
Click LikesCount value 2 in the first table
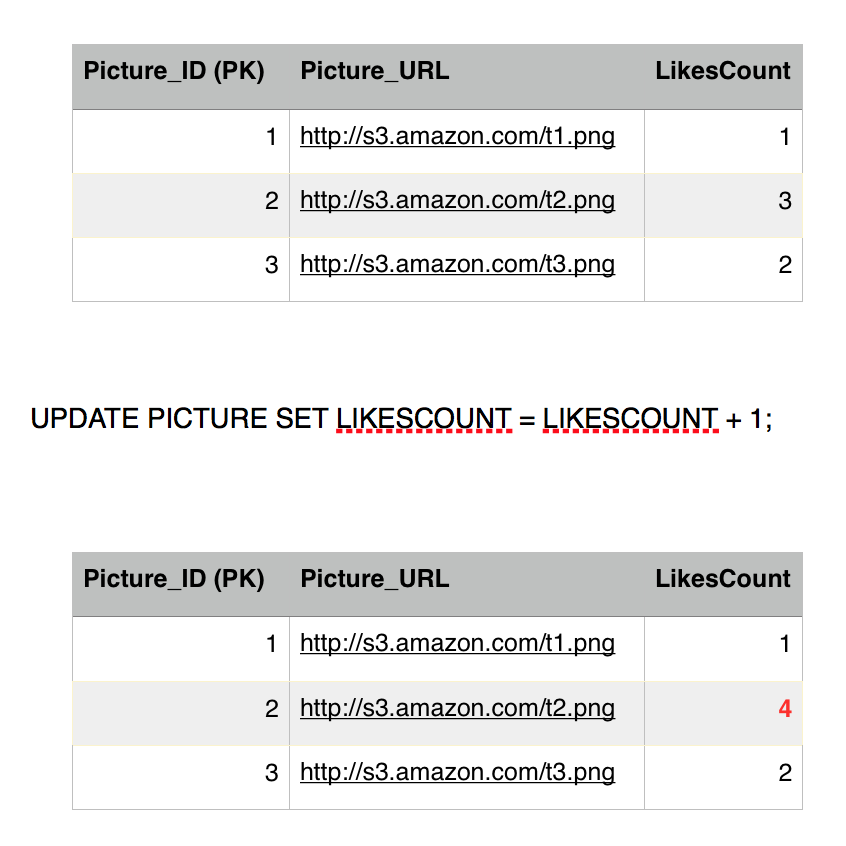coord(785,265)
